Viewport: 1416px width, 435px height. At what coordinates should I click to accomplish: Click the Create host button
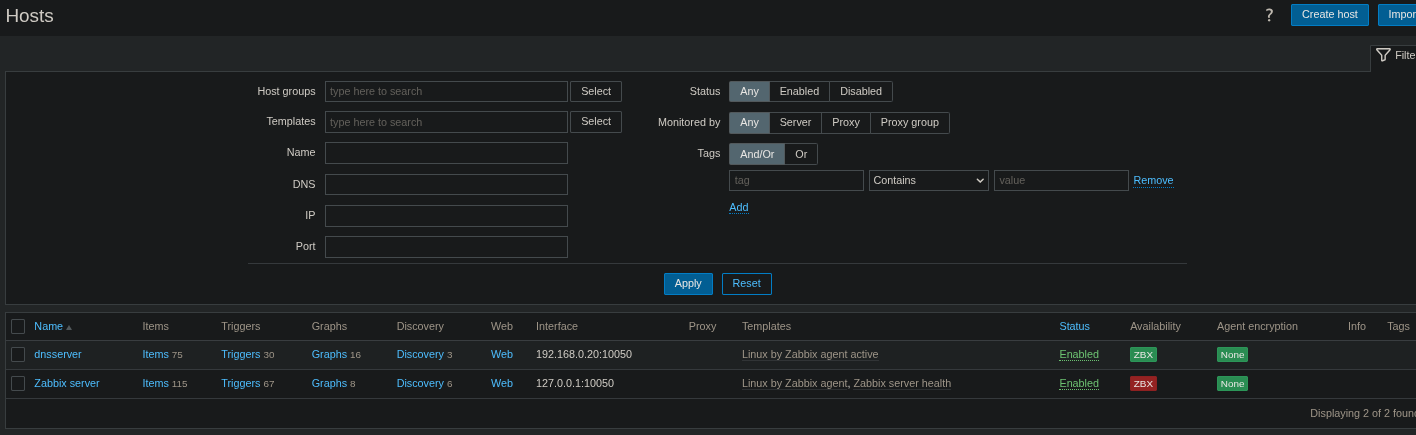tap(1329, 14)
